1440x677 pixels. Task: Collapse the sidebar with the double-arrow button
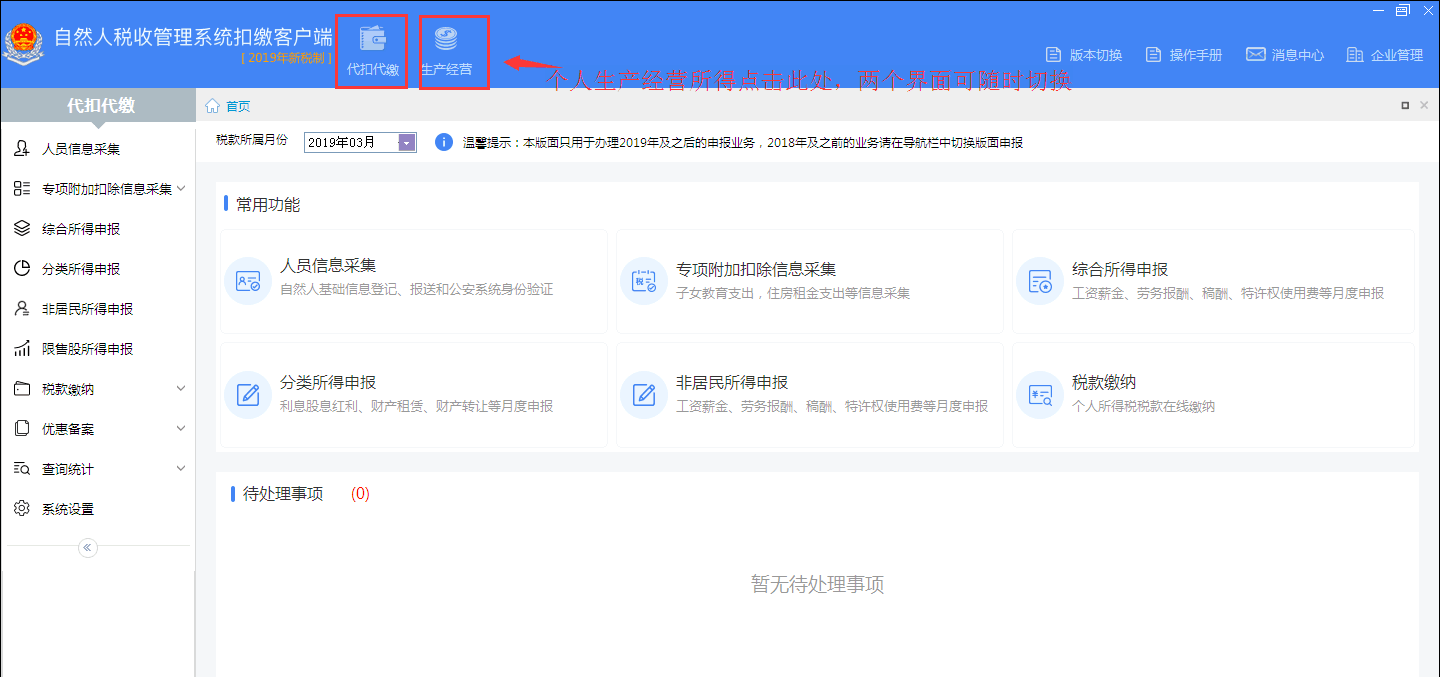click(88, 547)
